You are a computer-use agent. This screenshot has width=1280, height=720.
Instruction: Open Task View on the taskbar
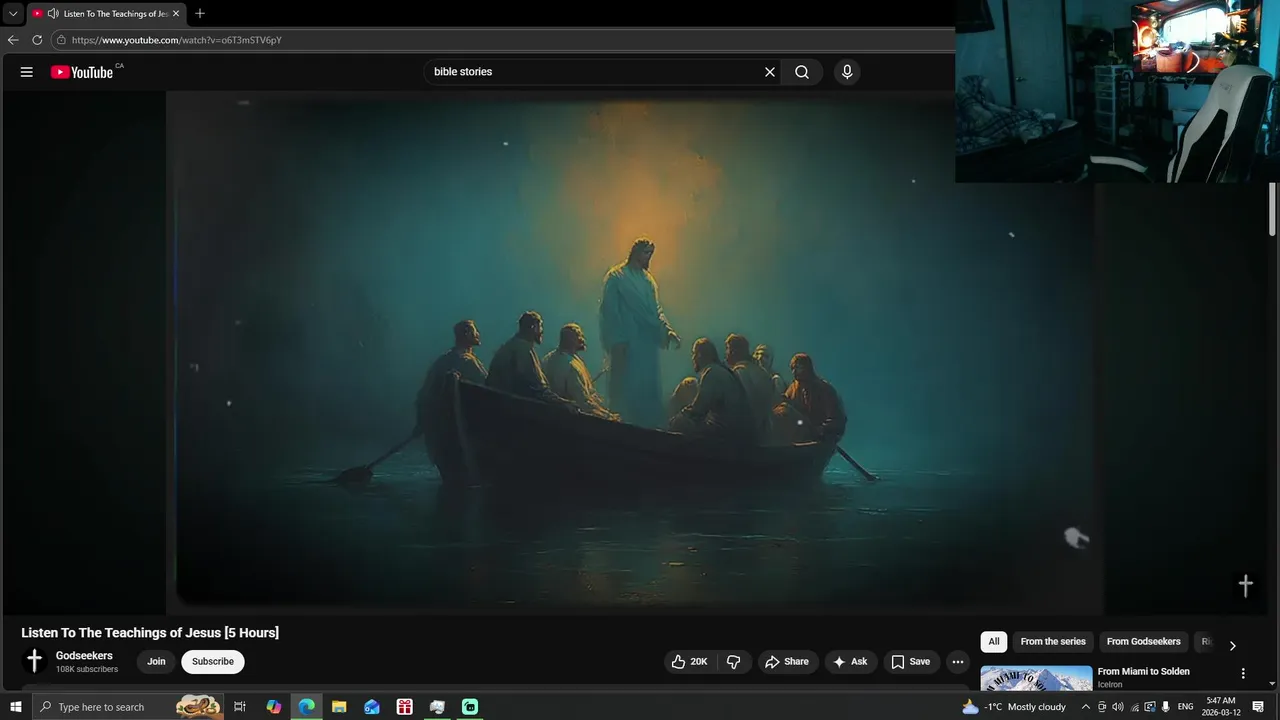coord(240,707)
